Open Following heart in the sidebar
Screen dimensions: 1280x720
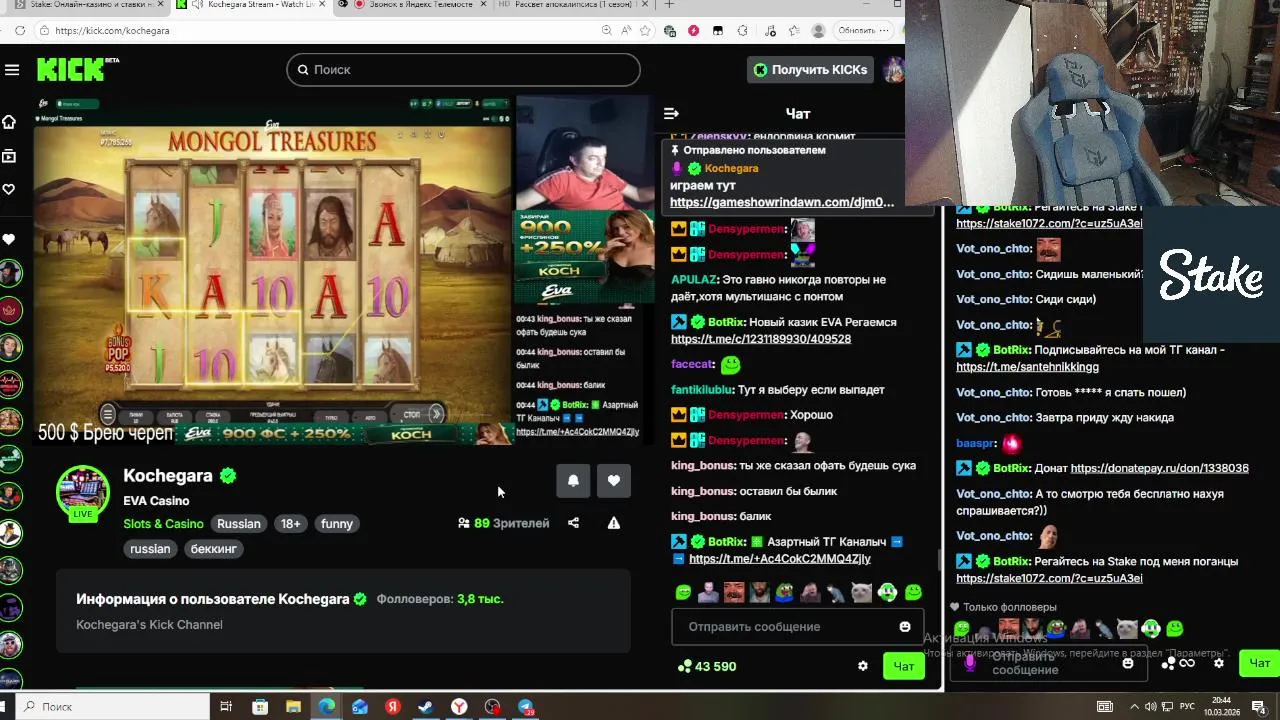[9, 189]
